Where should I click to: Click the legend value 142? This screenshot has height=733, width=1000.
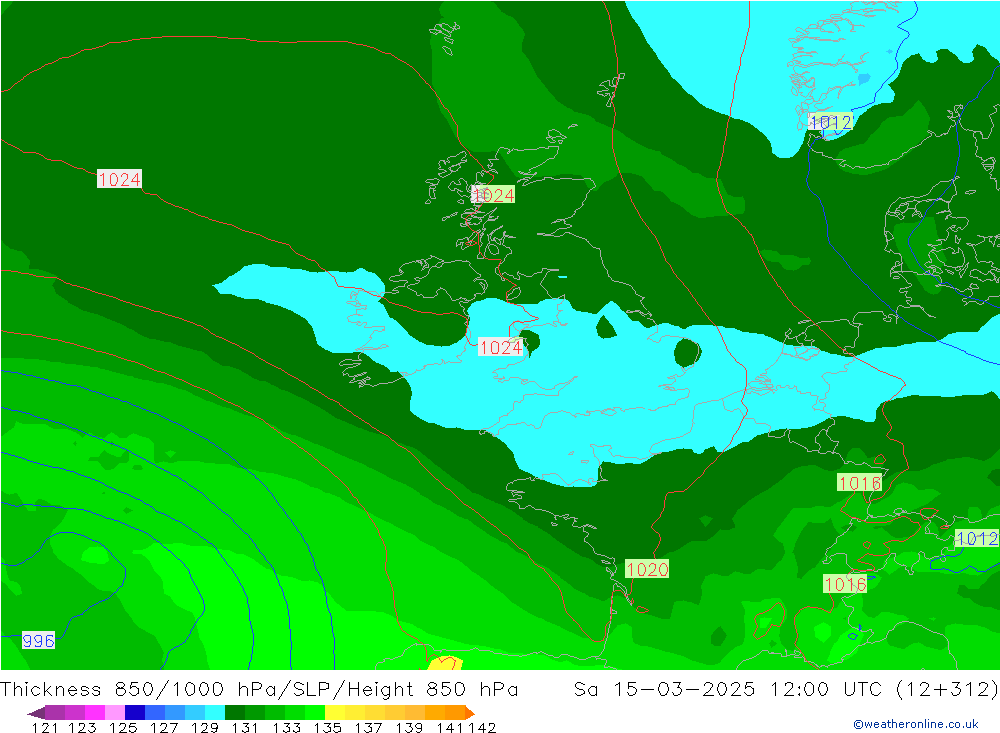click(482, 727)
